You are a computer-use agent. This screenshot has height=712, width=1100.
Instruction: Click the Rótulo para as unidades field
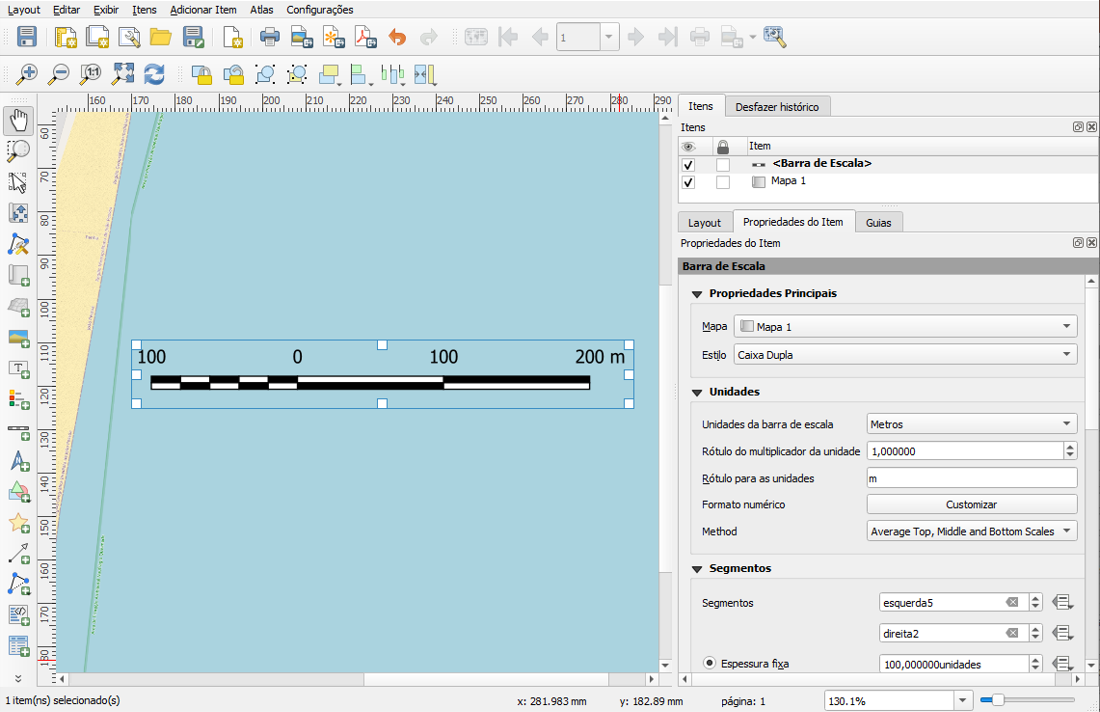tap(971, 478)
